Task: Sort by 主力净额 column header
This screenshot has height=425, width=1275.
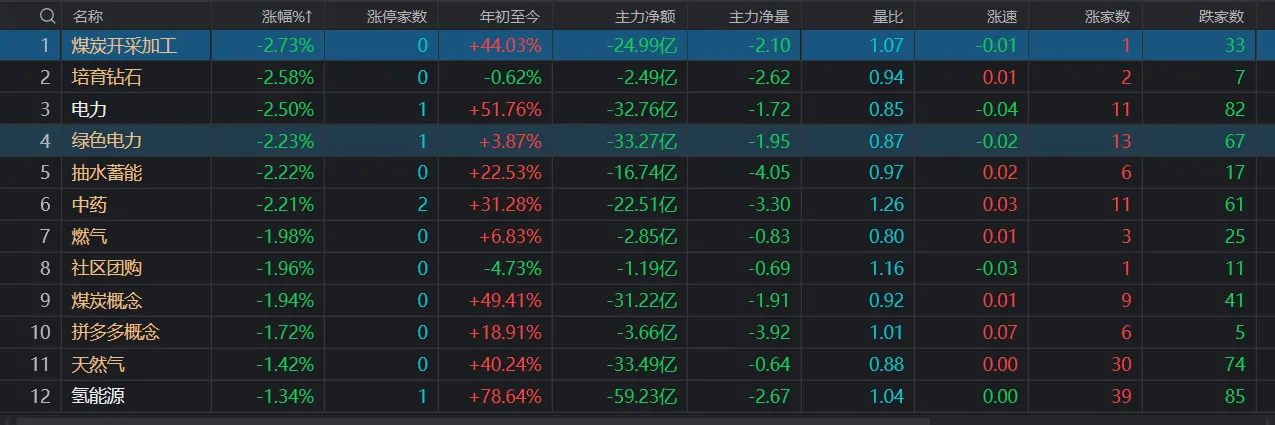Action: tap(646, 16)
